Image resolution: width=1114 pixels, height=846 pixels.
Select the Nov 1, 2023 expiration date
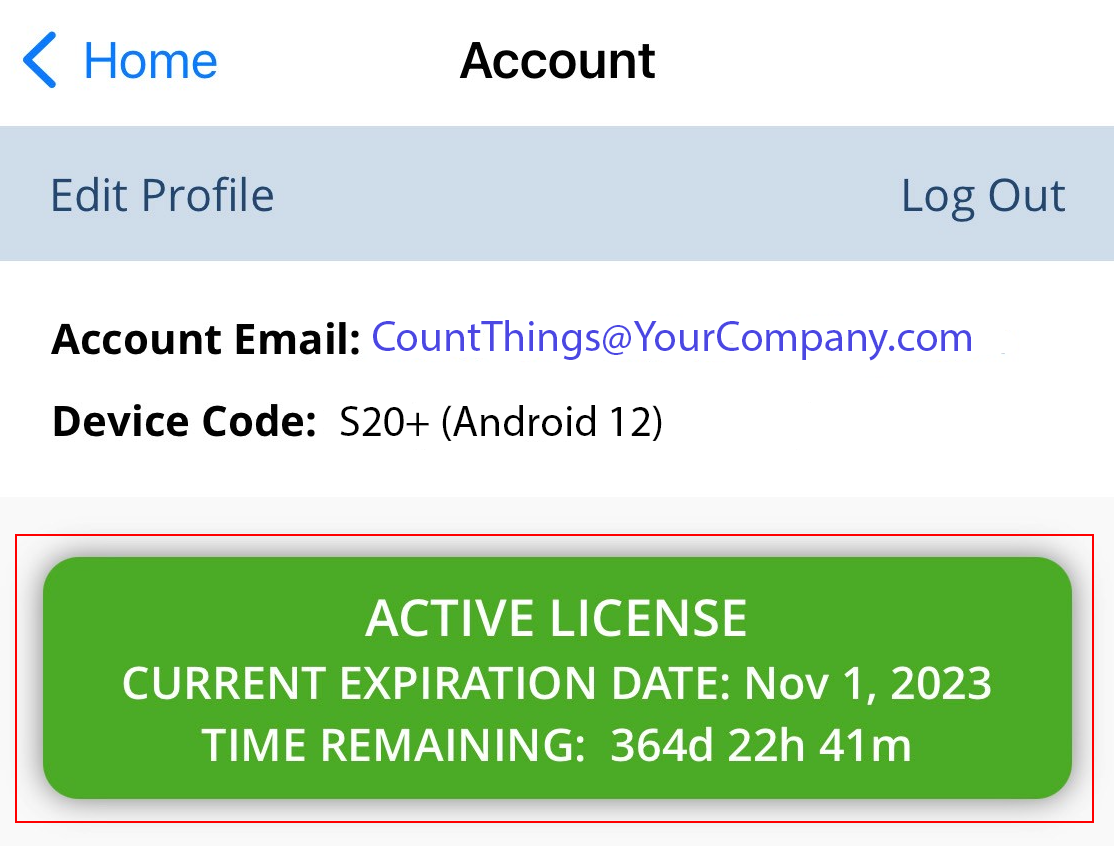(x=868, y=683)
